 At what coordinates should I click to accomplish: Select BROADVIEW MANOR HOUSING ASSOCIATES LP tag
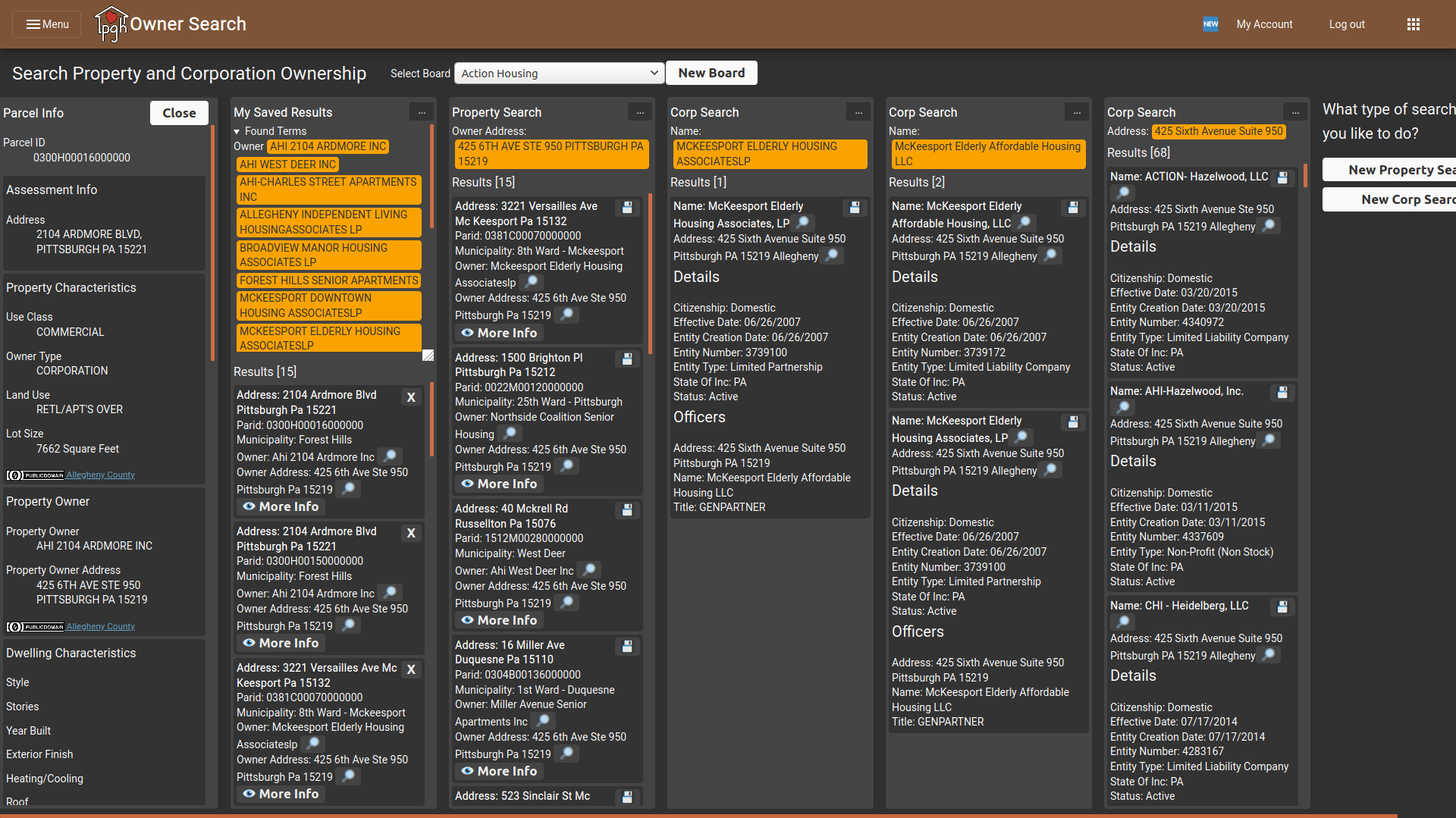329,255
